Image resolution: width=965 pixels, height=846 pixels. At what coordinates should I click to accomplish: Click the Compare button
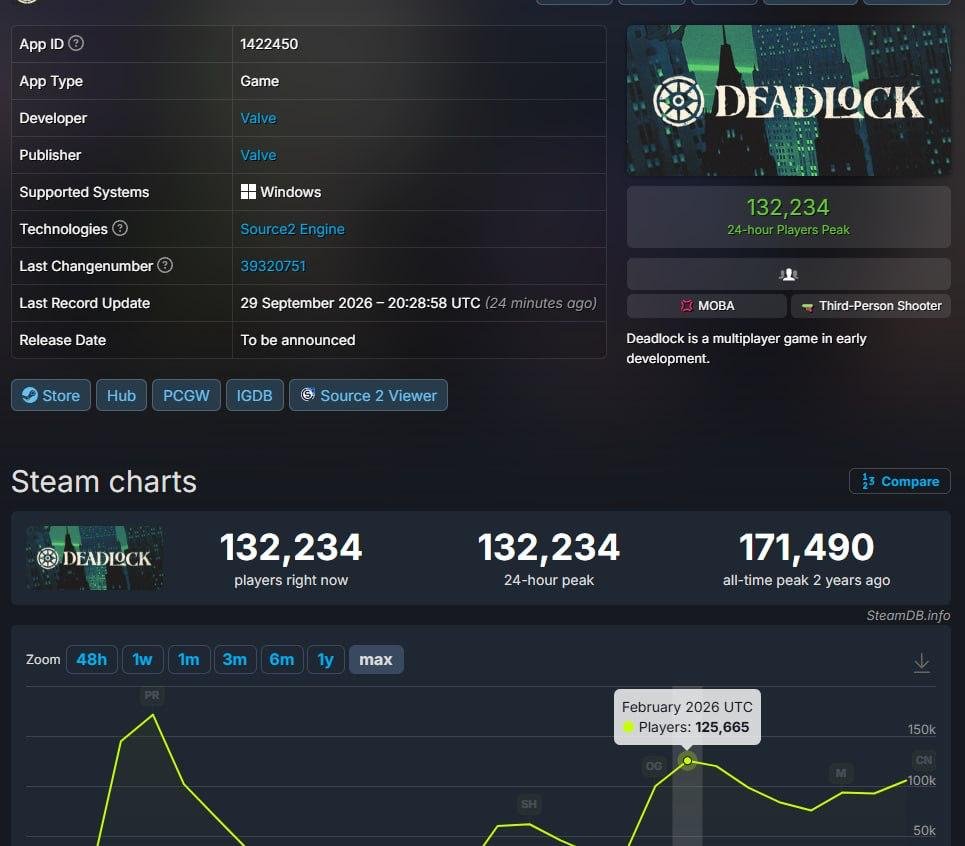tap(900, 481)
